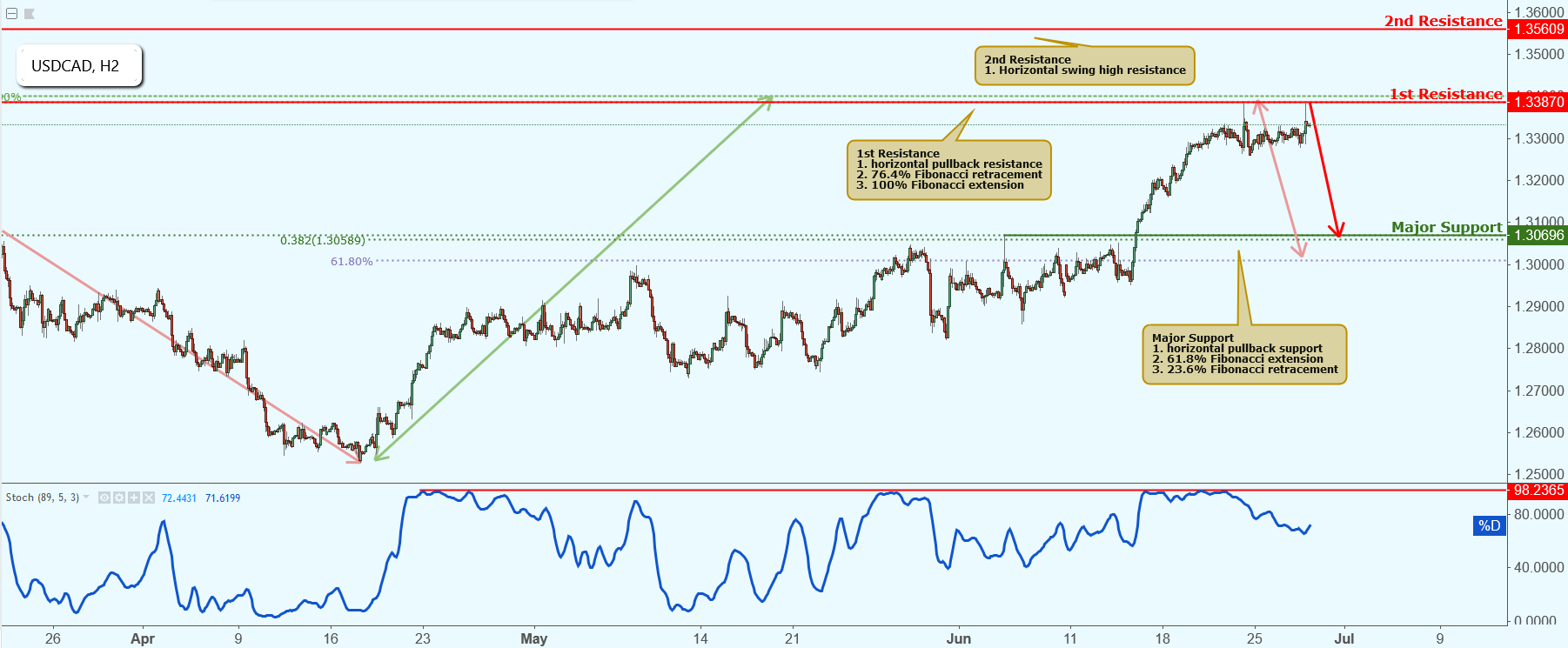Click the 1.28000 price axis value
Image resolution: width=1568 pixels, height=648 pixels.
[1538, 349]
